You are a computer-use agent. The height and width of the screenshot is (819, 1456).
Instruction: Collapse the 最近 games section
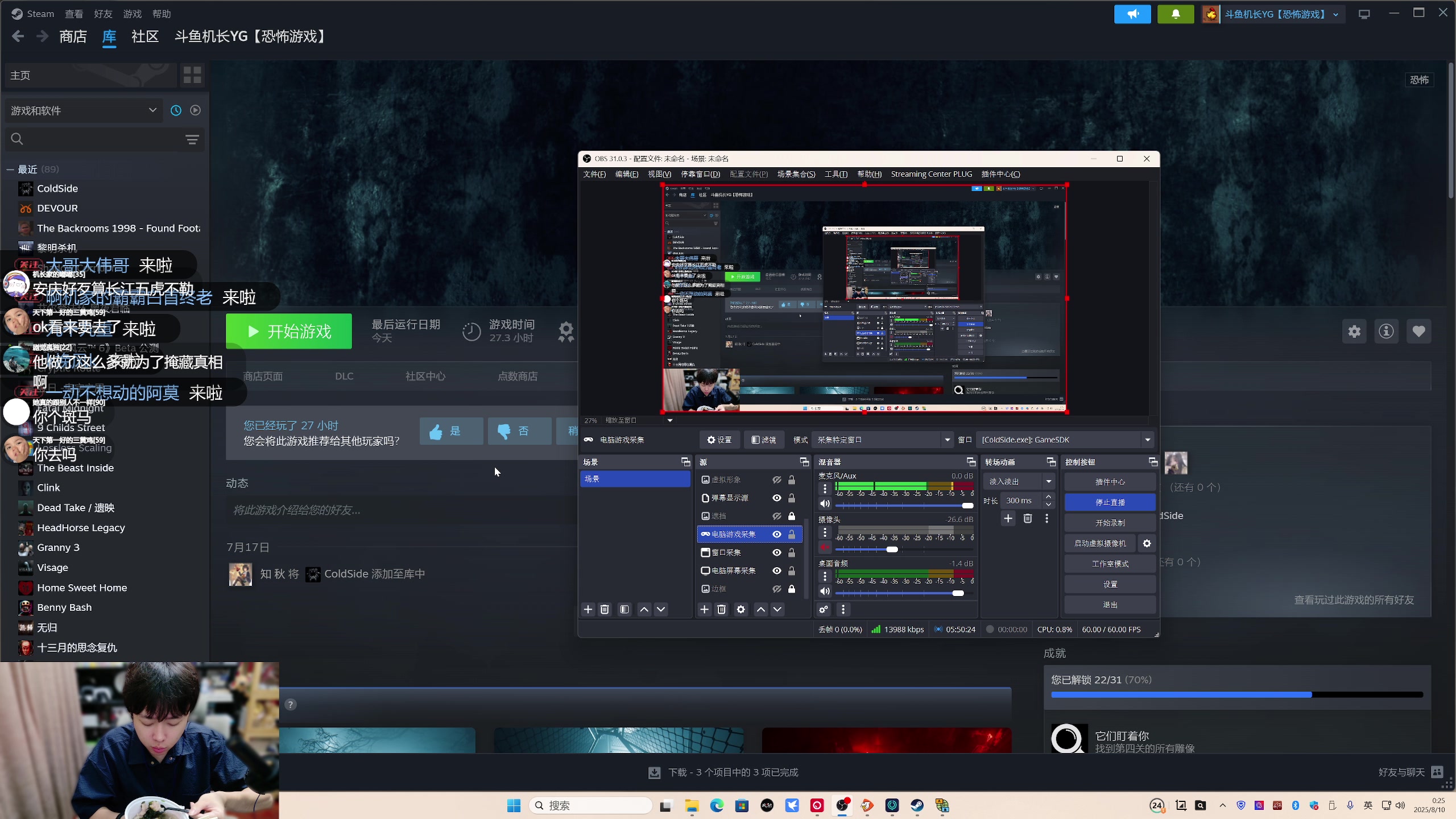(10, 169)
